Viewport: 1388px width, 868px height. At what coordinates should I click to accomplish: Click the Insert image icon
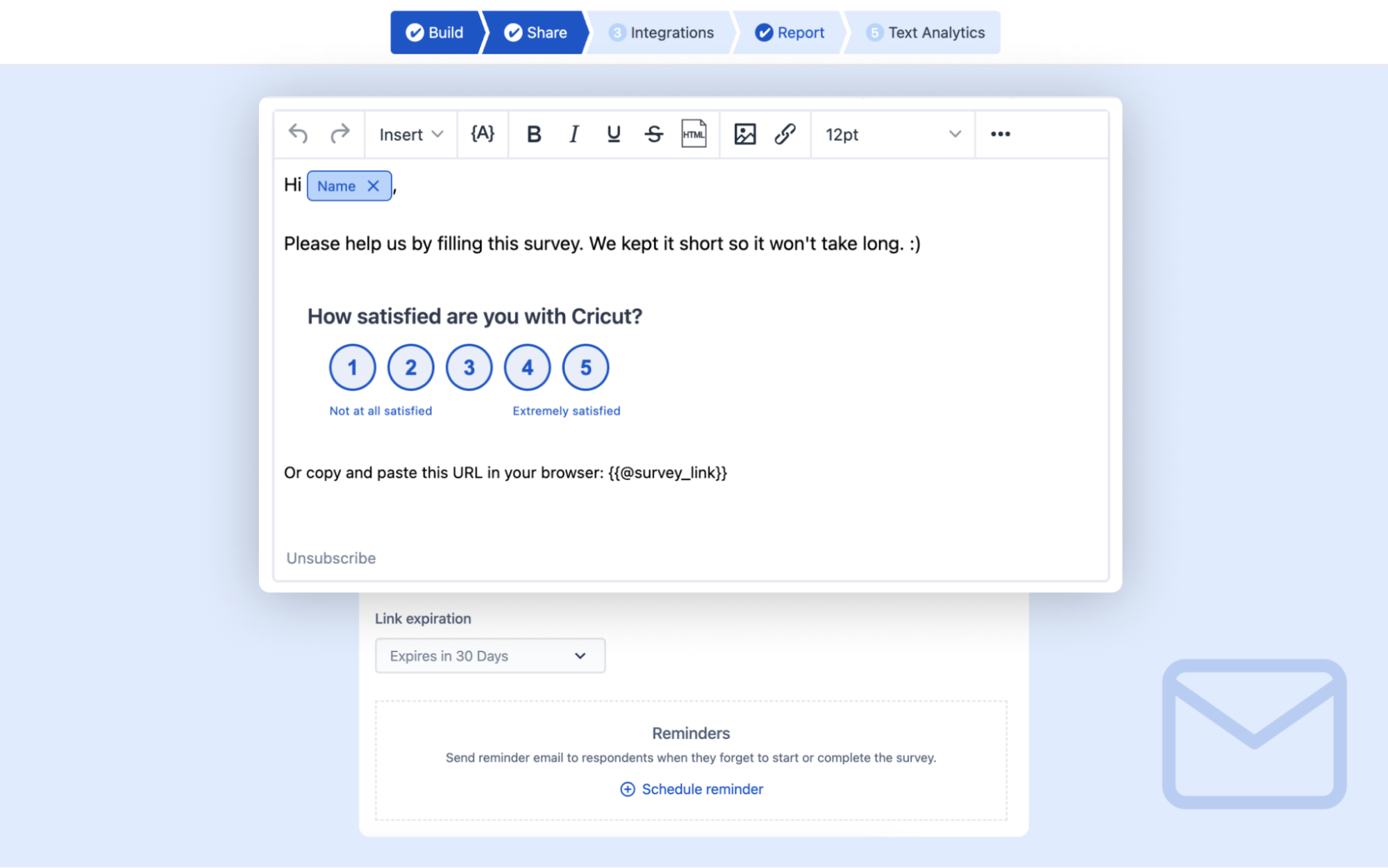pyautogui.click(x=745, y=134)
